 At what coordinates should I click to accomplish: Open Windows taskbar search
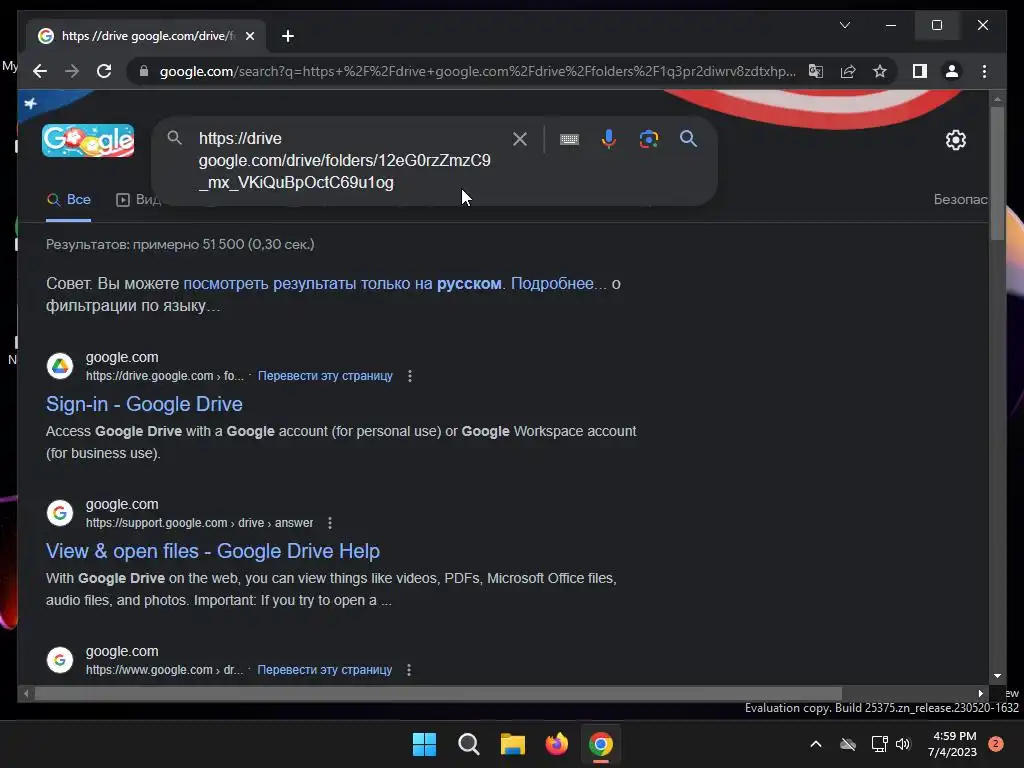pyautogui.click(x=468, y=744)
